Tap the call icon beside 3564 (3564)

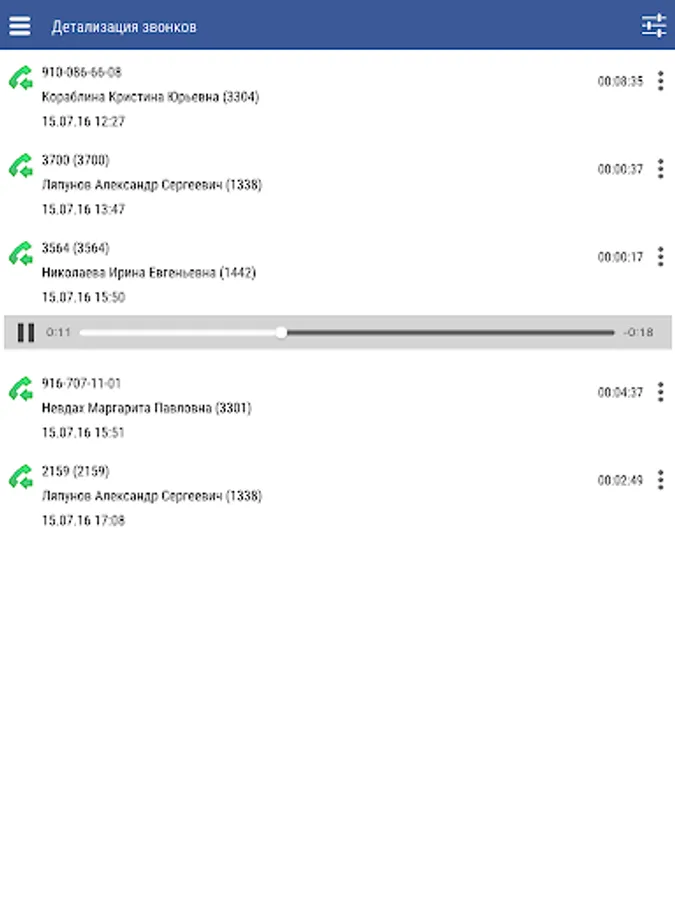coord(21,254)
